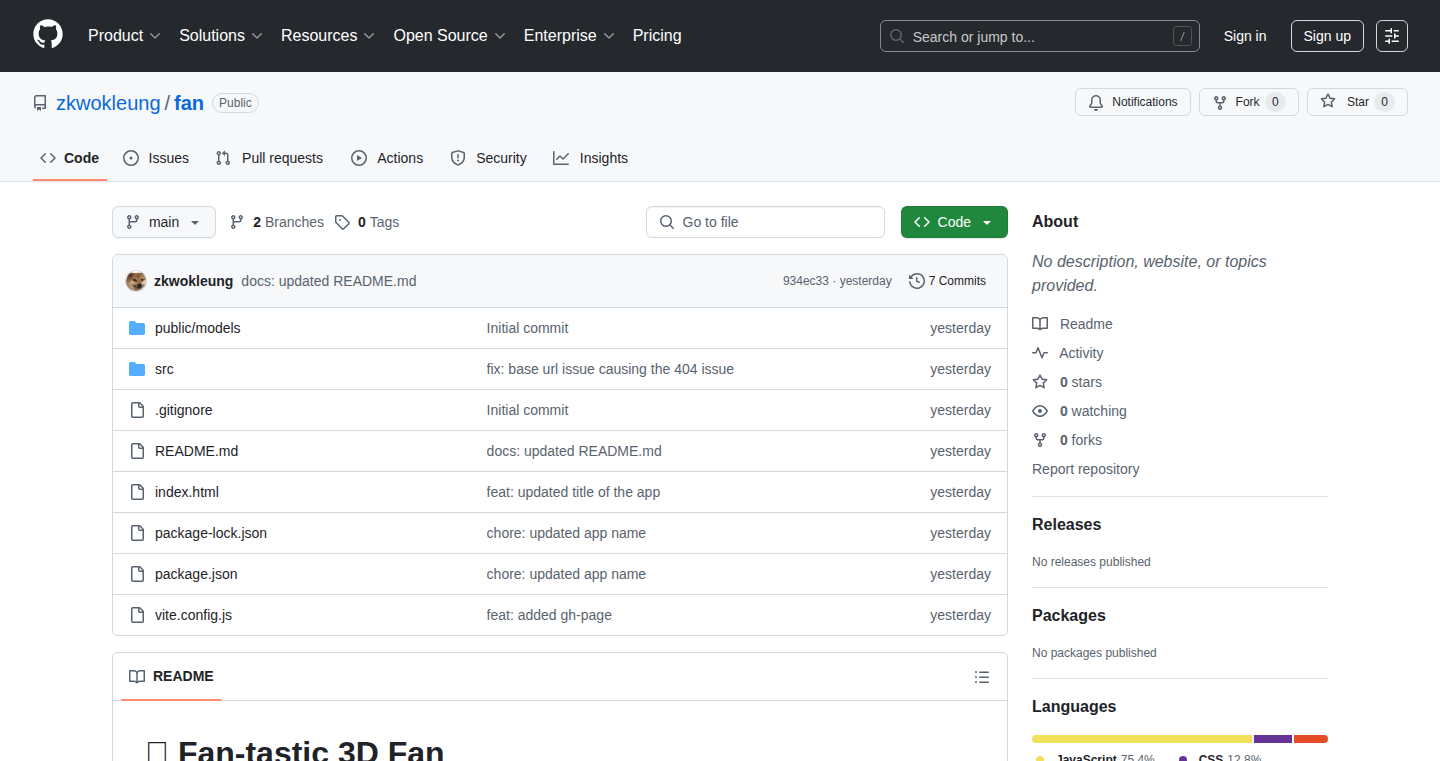Viewport: 1440px width, 761px height.
Task: Open the package-lock.json file
Action: tap(211, 533)
